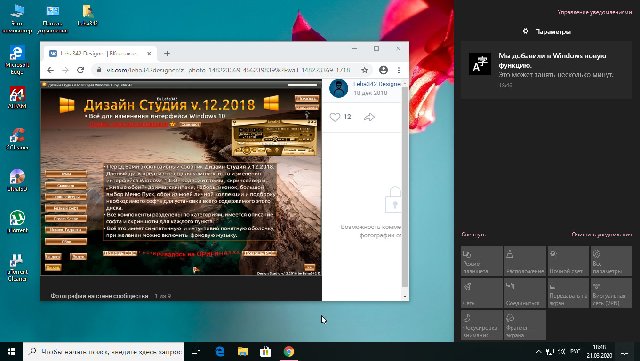Viewport: 640px width, 361px height.
Task: View site security padlock info
Action: (x=98, y=70)
